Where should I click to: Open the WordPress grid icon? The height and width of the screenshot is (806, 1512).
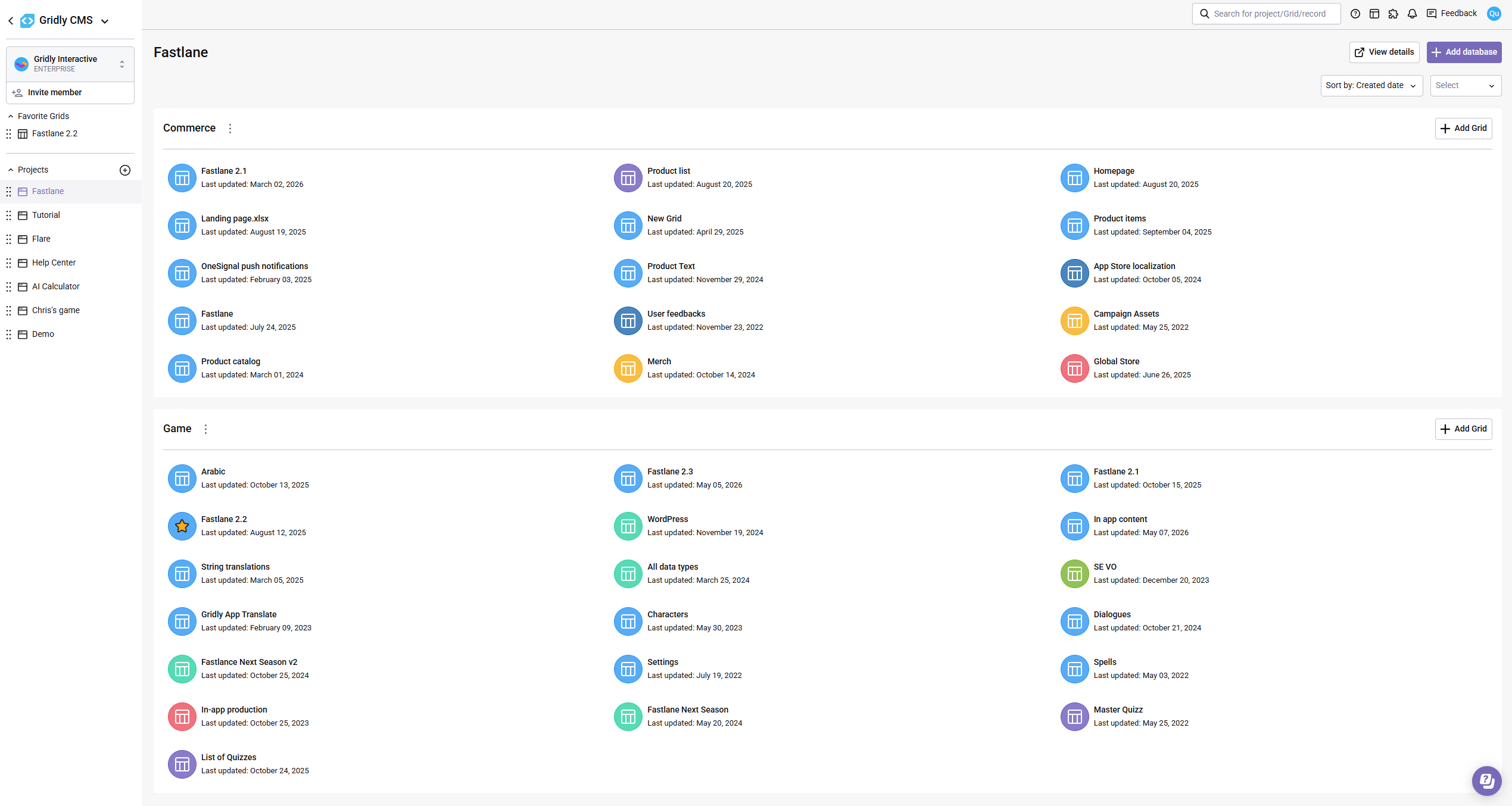click(628, 526)
